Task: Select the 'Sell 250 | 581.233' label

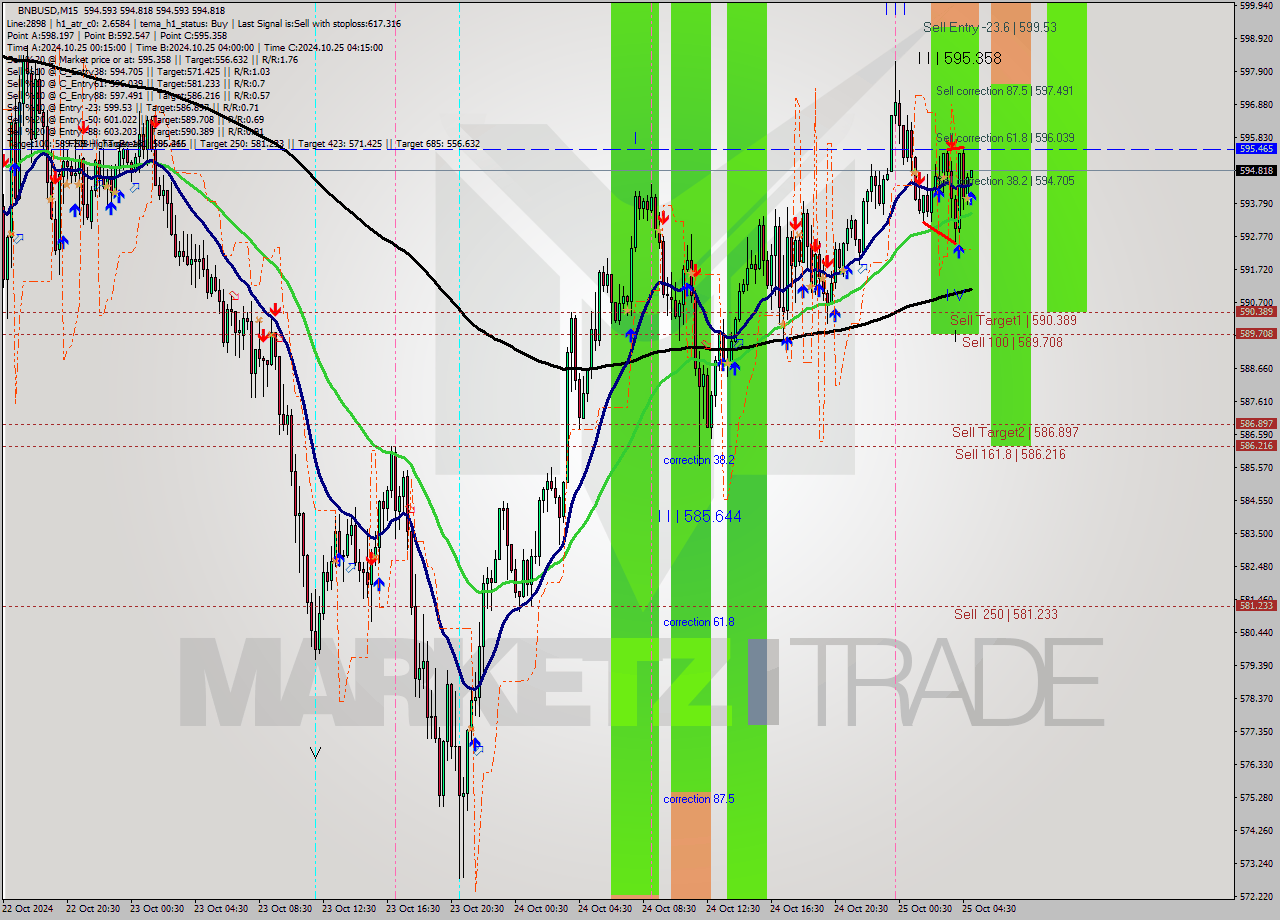Action: (x=1005, y=614)
